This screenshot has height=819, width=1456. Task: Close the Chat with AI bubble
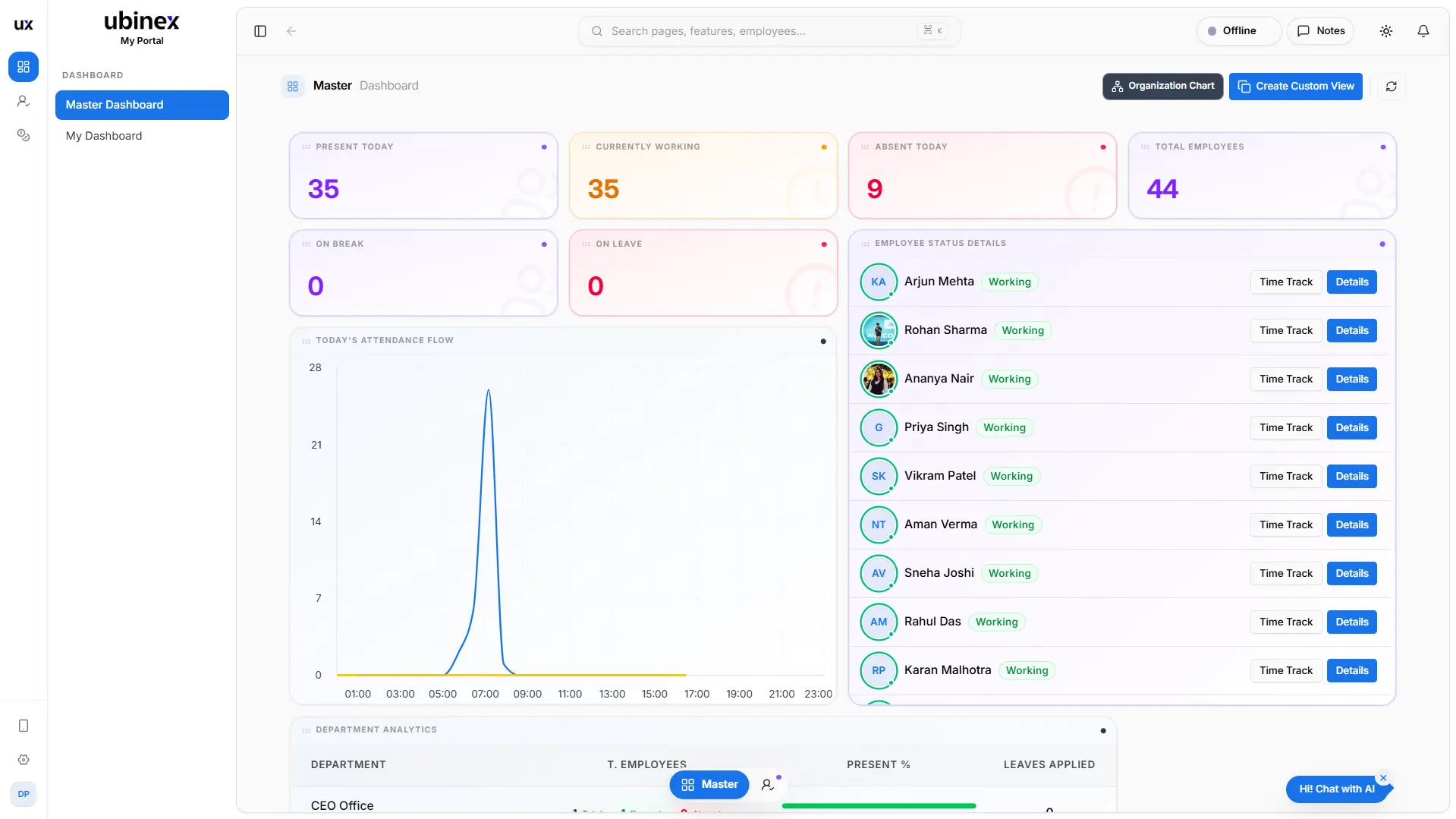click(1383, 778)
